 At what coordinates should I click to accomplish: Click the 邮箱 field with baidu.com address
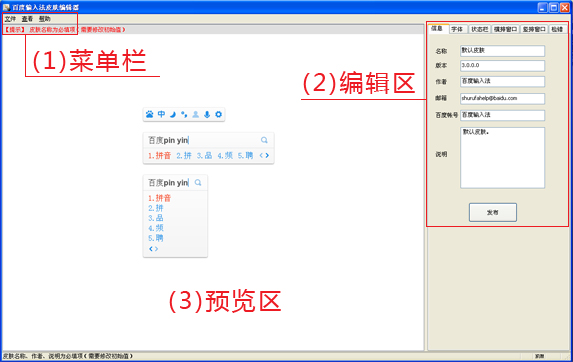click(502, 99)
